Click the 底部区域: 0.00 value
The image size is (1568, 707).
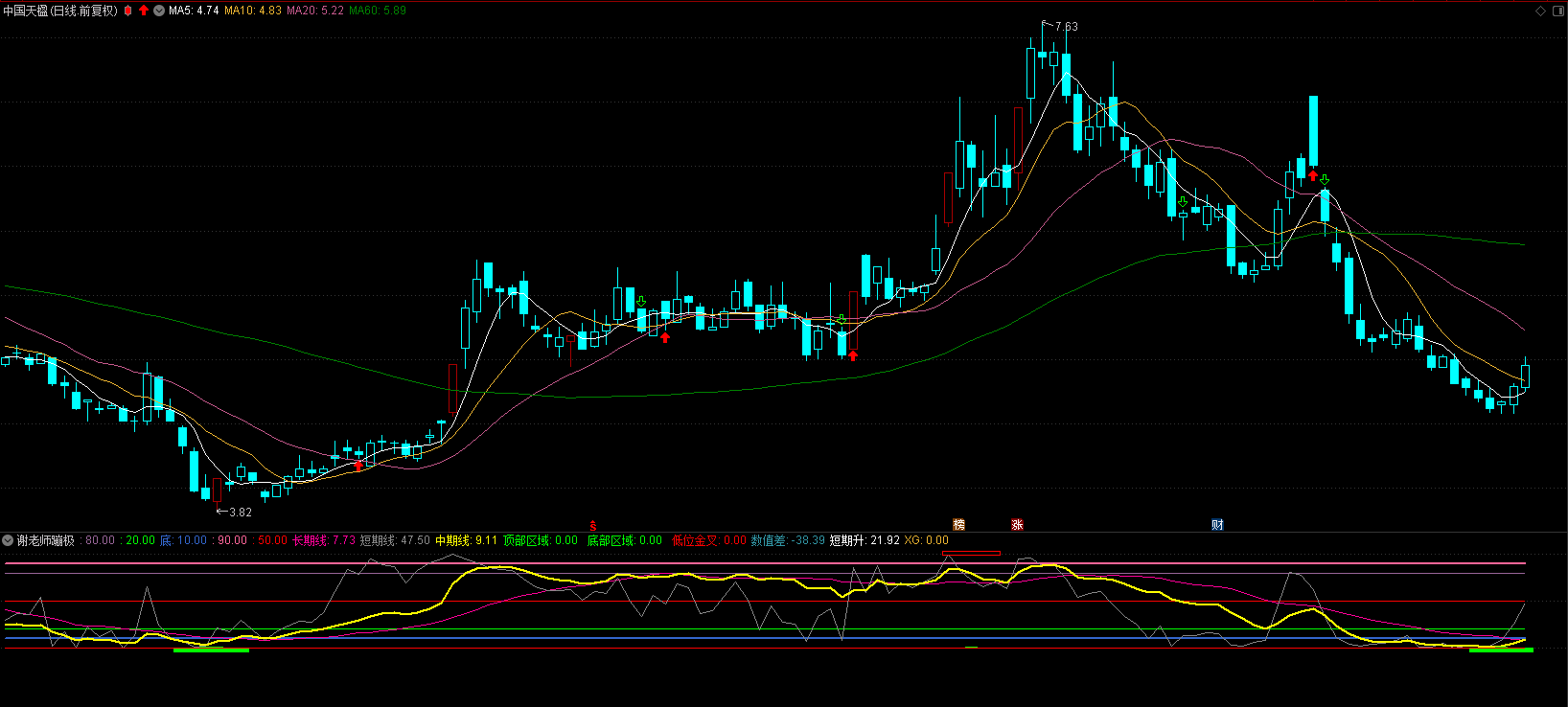coord(625,540)
